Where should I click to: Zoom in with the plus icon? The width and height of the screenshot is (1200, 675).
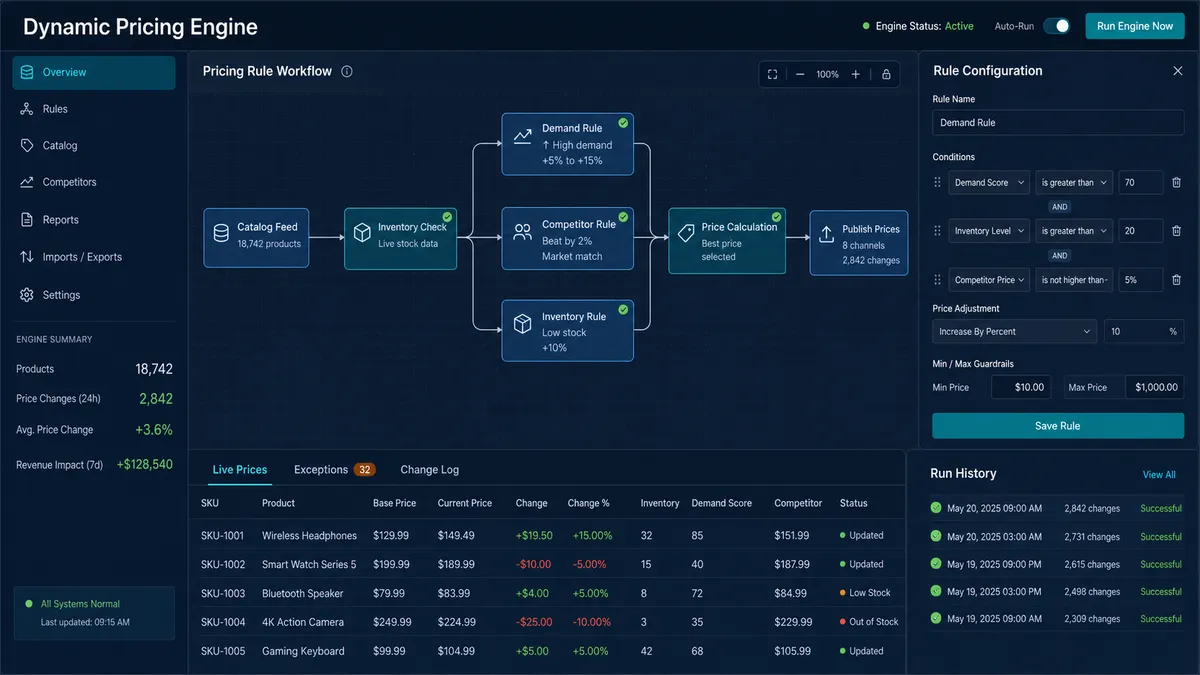tap(856, 74)
